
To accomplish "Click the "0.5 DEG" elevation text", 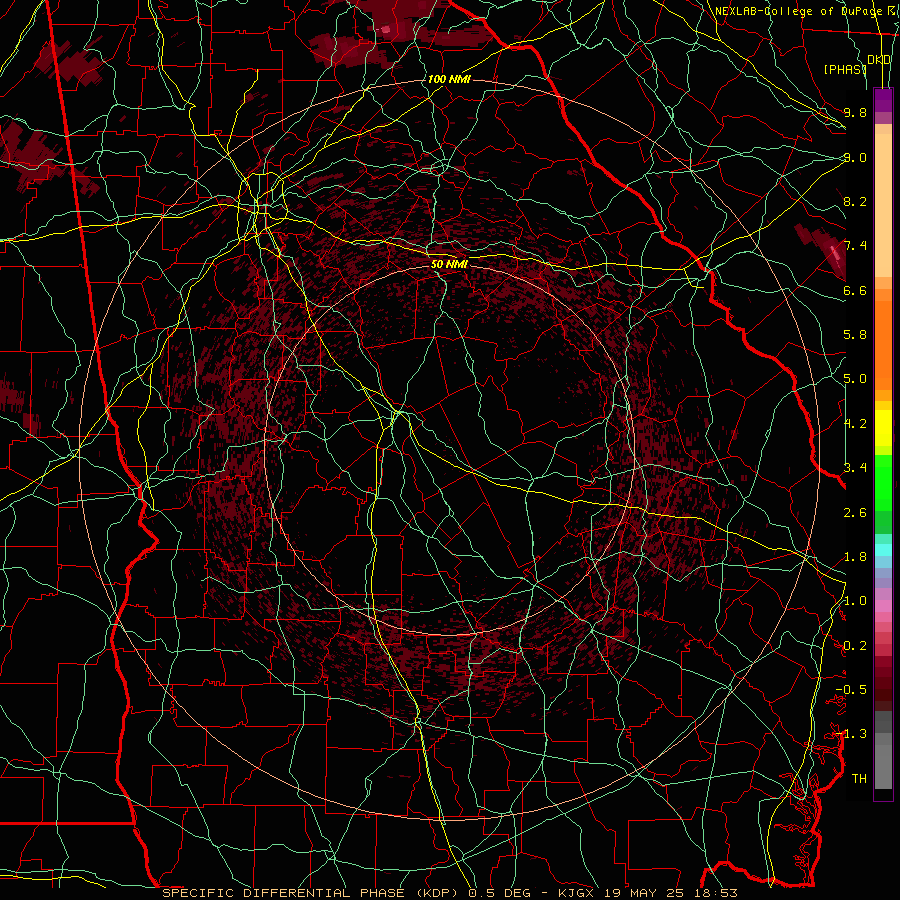I will pos(497,893).
